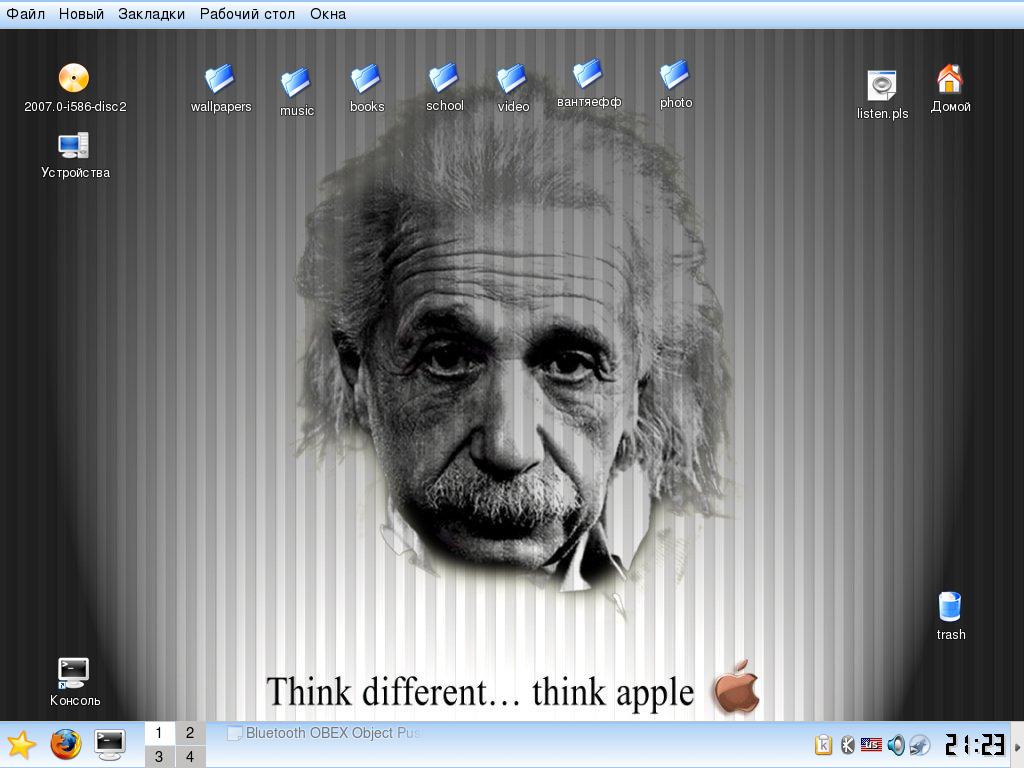This screenshot has height=768, width=1024.
Task: Switch to virtual desktop 2
Action: point(190,733)
